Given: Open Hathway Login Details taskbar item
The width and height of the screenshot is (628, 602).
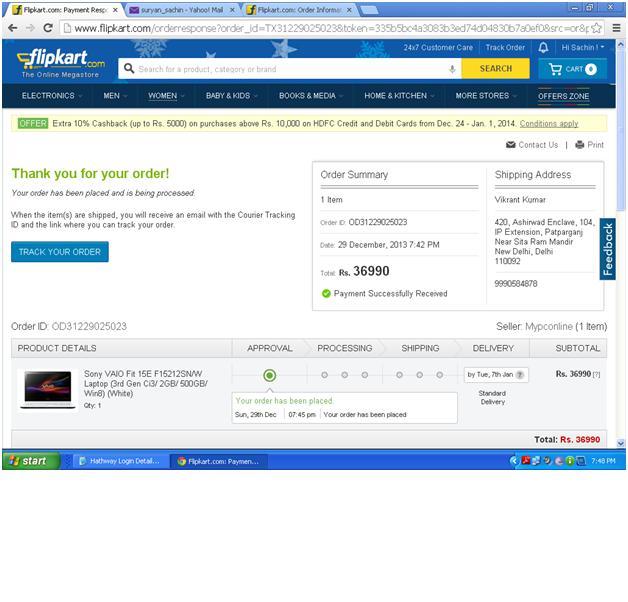Looking at the screenshot, I should (120, 461).
